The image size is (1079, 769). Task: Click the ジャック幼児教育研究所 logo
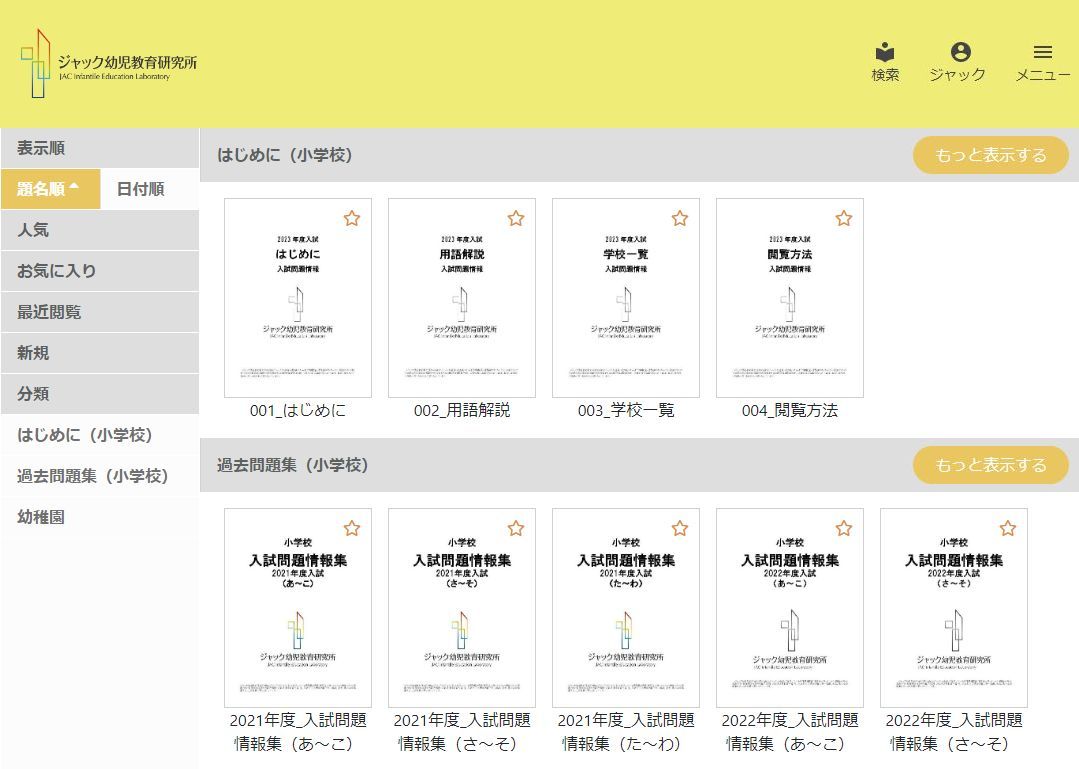109,63
